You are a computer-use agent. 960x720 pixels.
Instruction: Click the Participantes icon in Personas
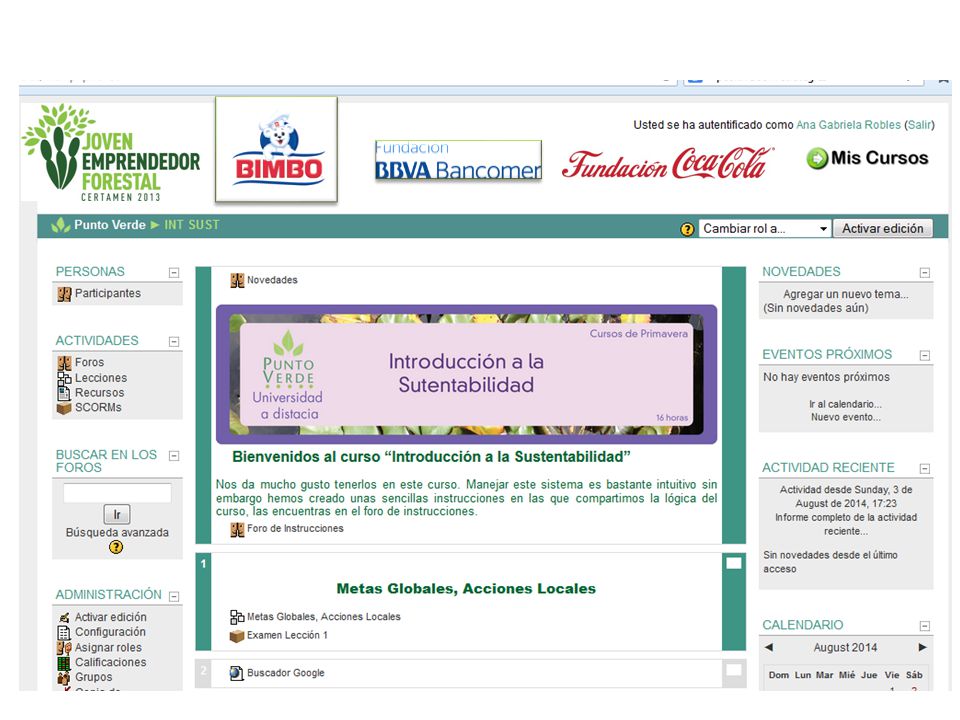[x=64, y=294]
